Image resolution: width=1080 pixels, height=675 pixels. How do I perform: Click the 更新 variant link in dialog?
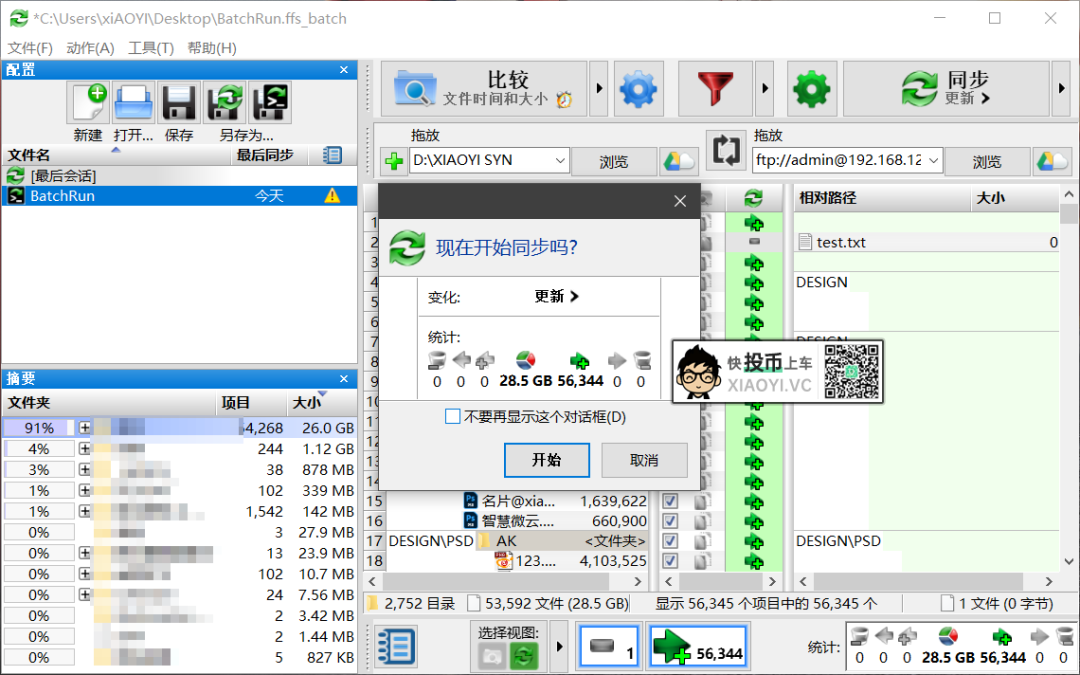(x=557, y=296)
